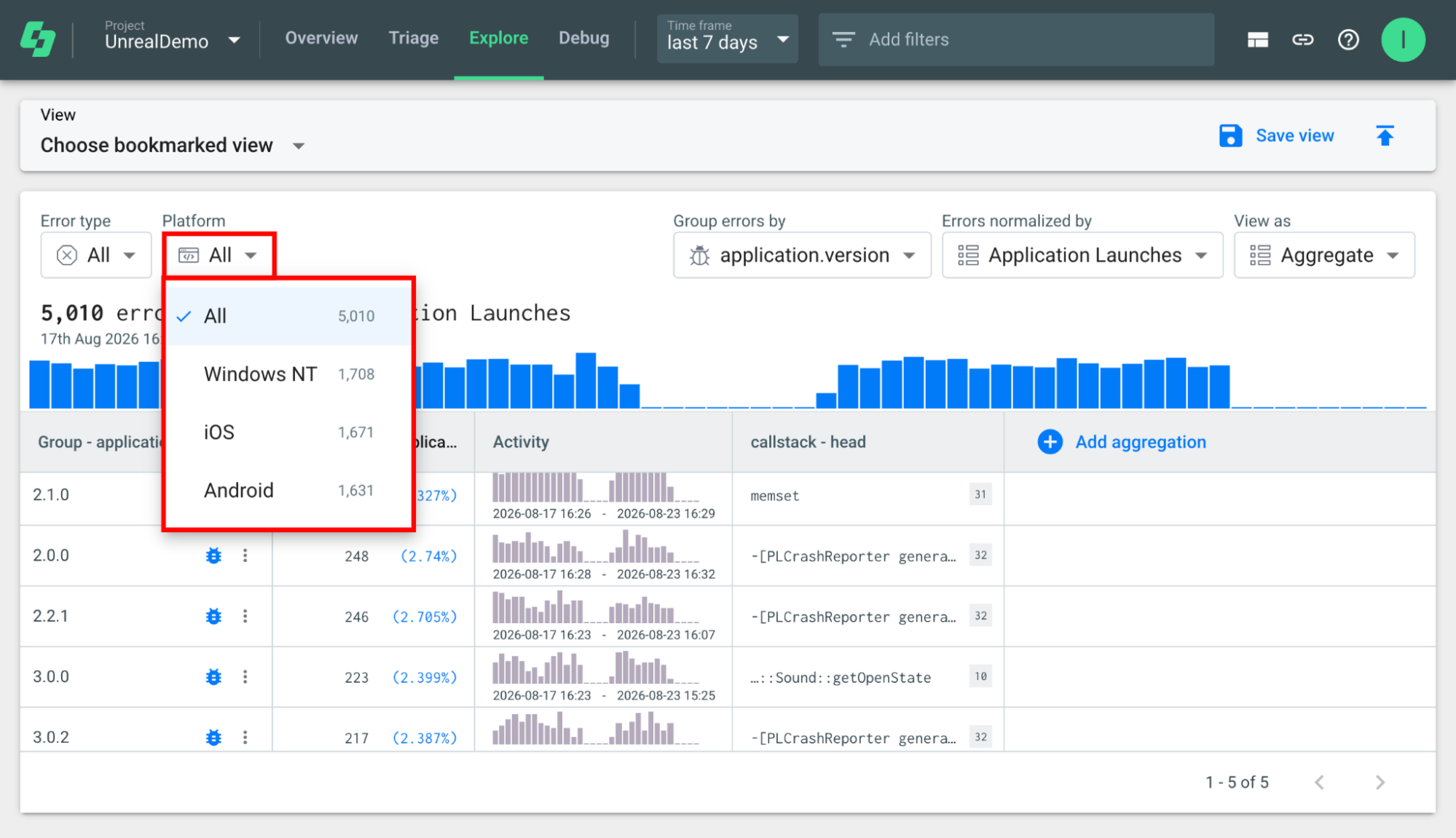Click the callstack - head column header
The height and width of the screenshot is (838, 1456).
pos(808,442)
